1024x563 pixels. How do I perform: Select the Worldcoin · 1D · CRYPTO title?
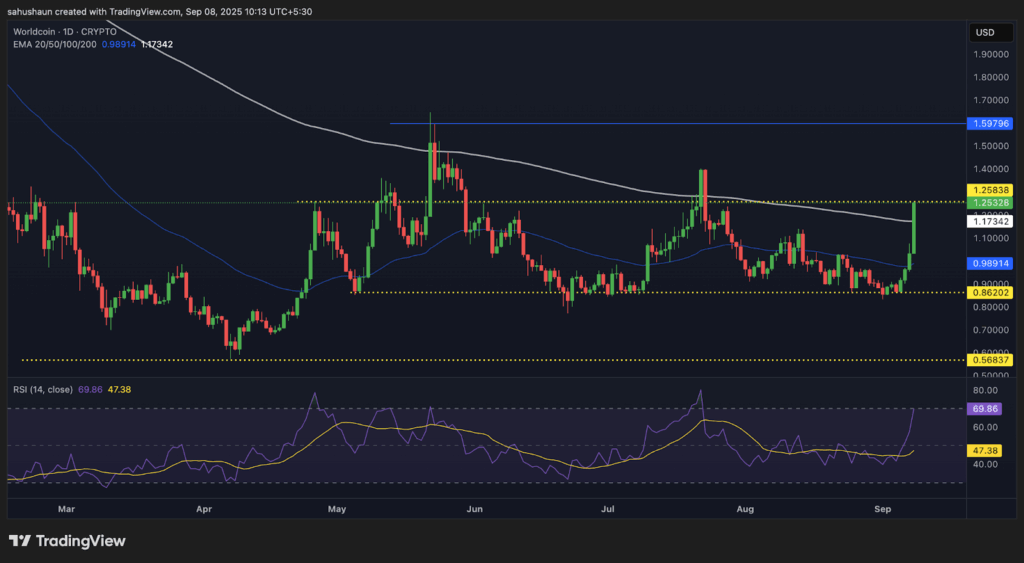click(x=65, y=31)
